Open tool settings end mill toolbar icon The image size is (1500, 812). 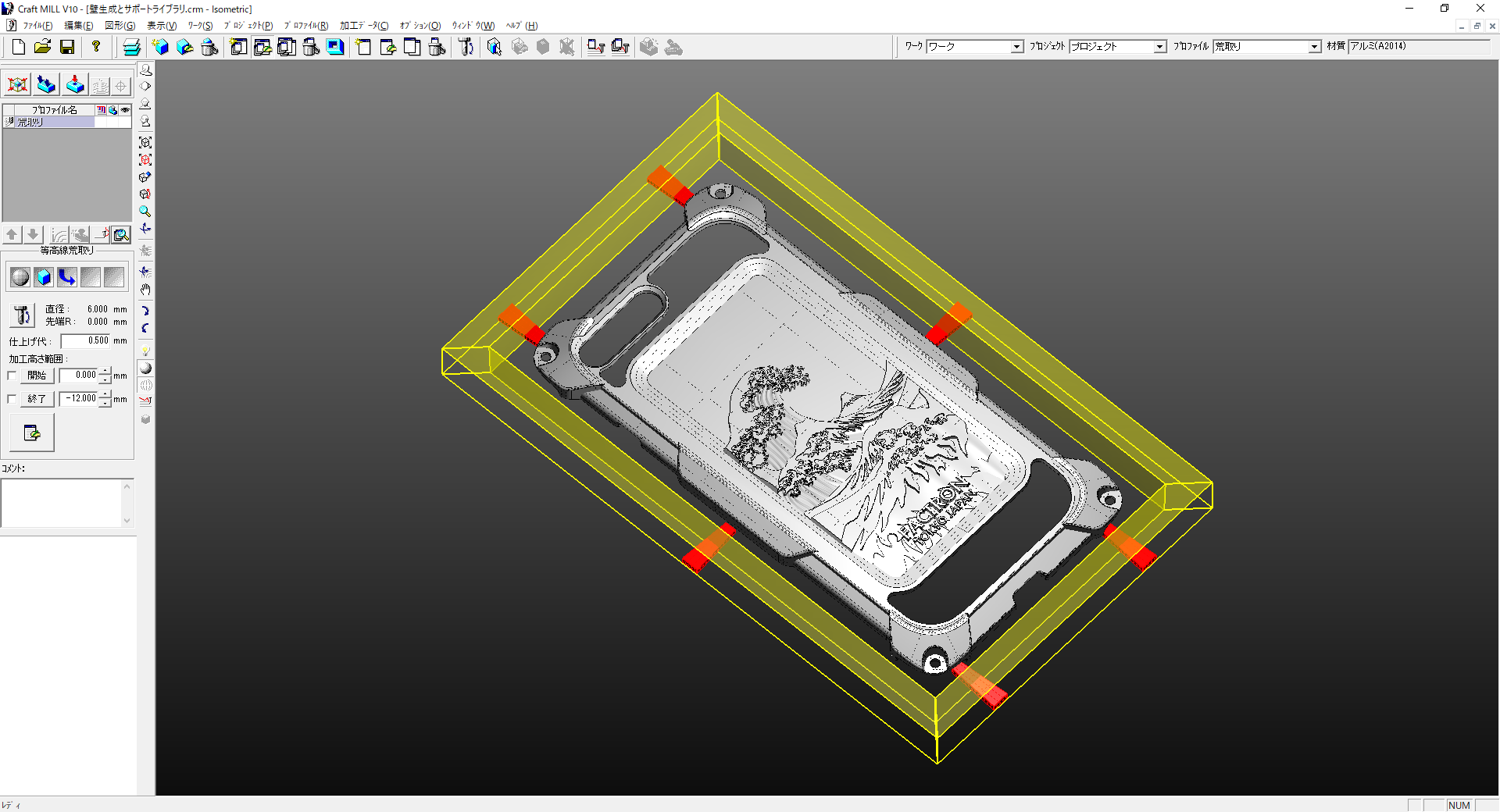466,47
